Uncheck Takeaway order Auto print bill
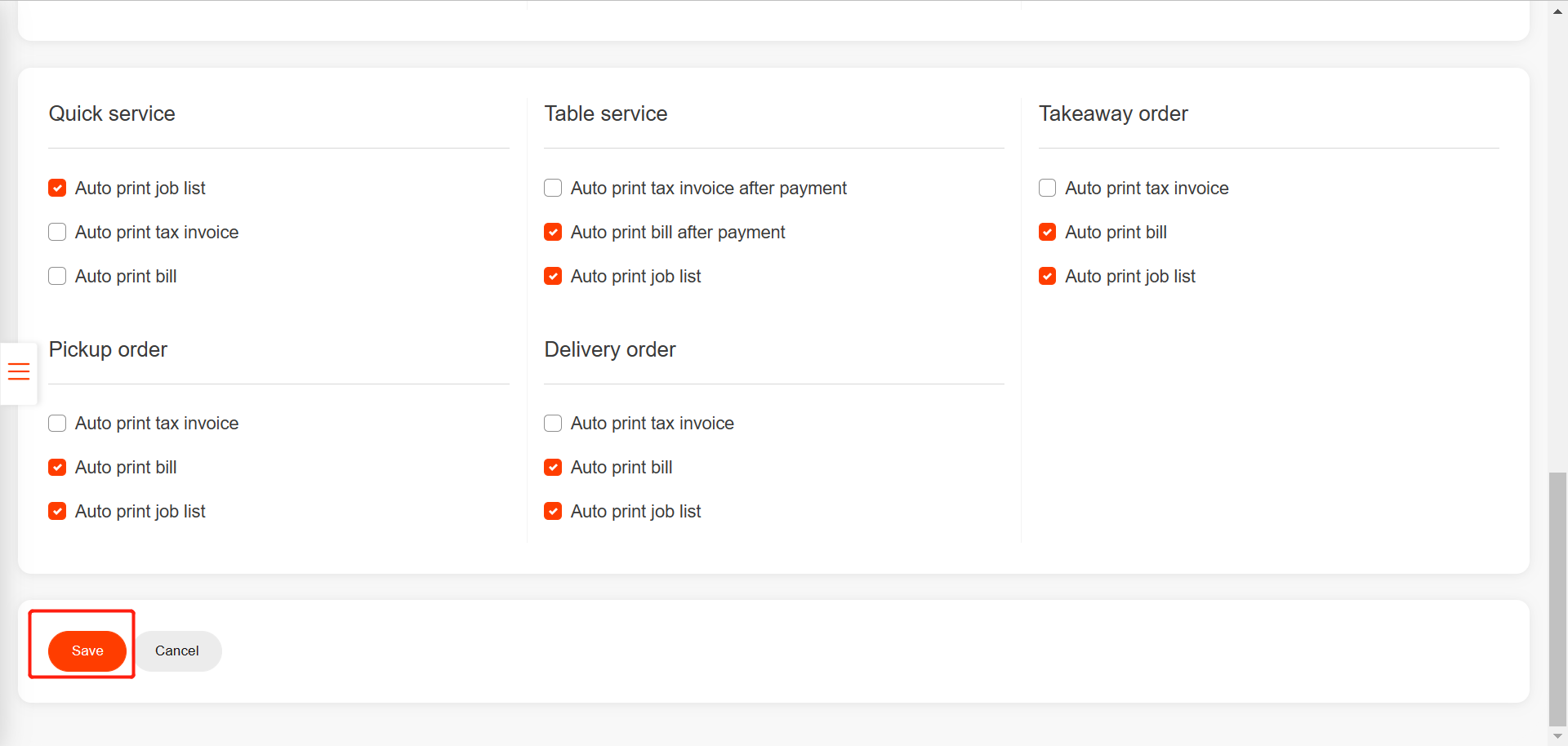Viewport: 1568px width, 746px height. pyautogui.click(x=1047, y=232)
